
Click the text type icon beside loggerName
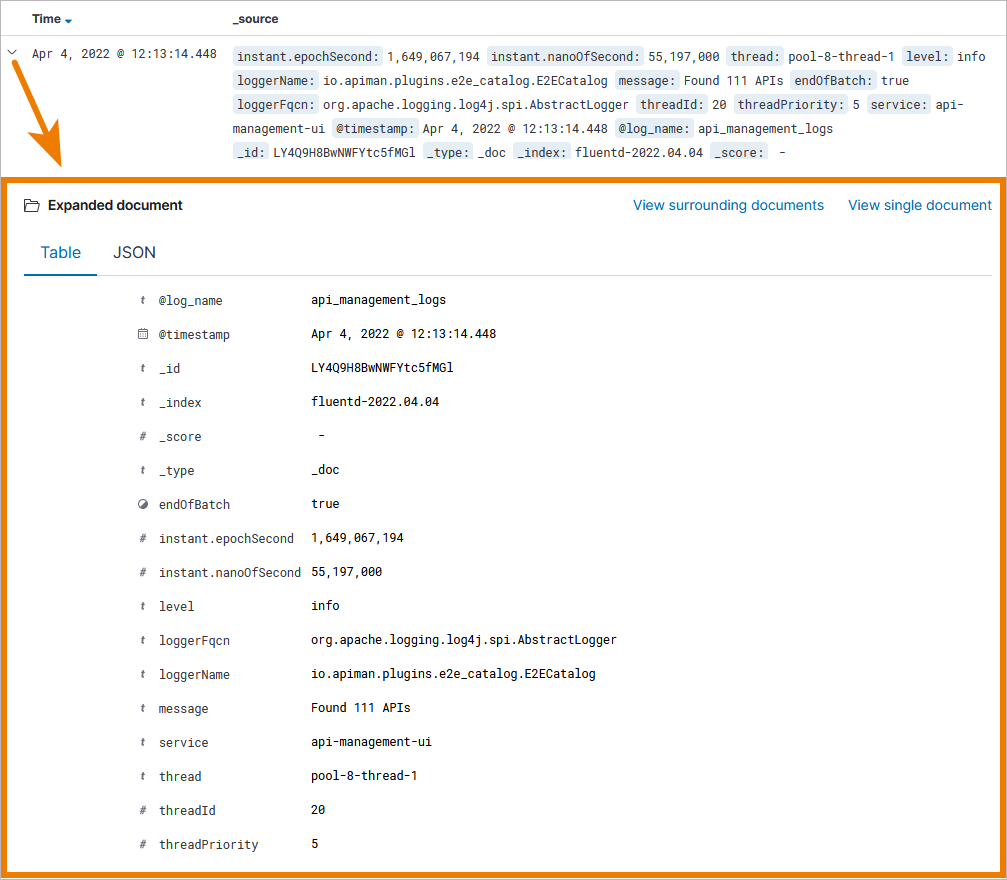[x=143, y=674]
